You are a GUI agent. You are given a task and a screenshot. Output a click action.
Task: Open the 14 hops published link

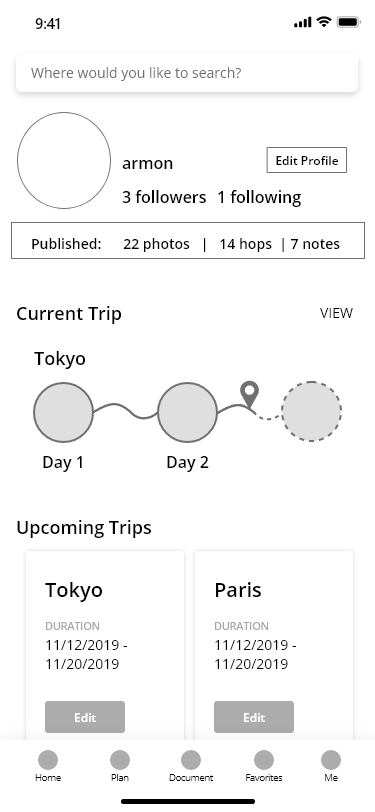click(245, 244)
